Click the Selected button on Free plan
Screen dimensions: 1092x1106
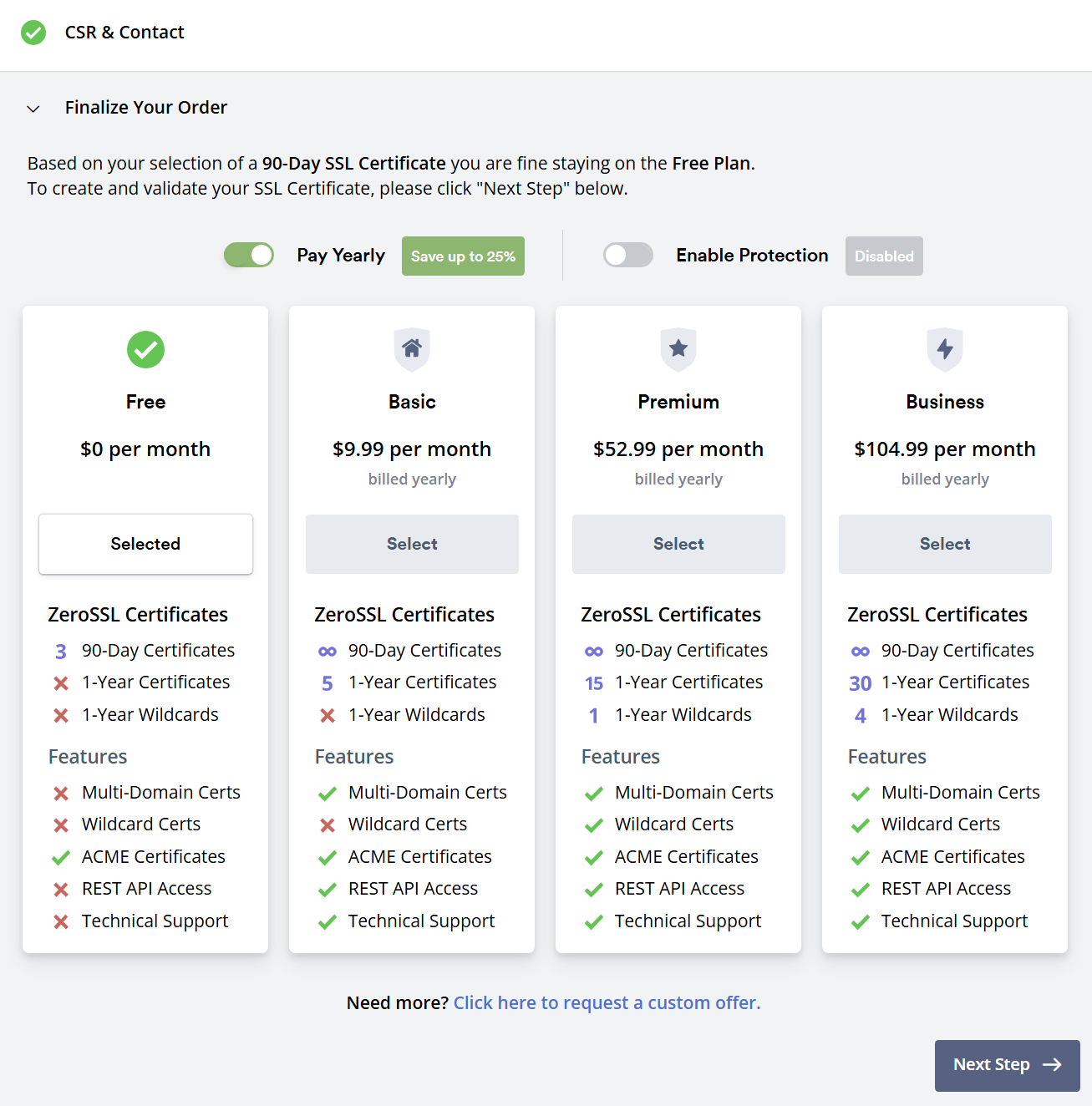(x=145, y=544)
